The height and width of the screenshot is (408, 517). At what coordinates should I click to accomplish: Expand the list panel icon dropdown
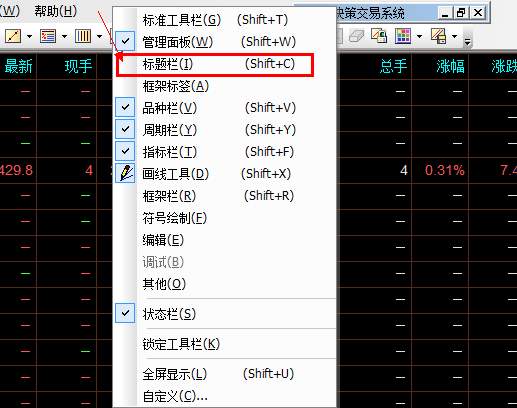click(64, 36)
